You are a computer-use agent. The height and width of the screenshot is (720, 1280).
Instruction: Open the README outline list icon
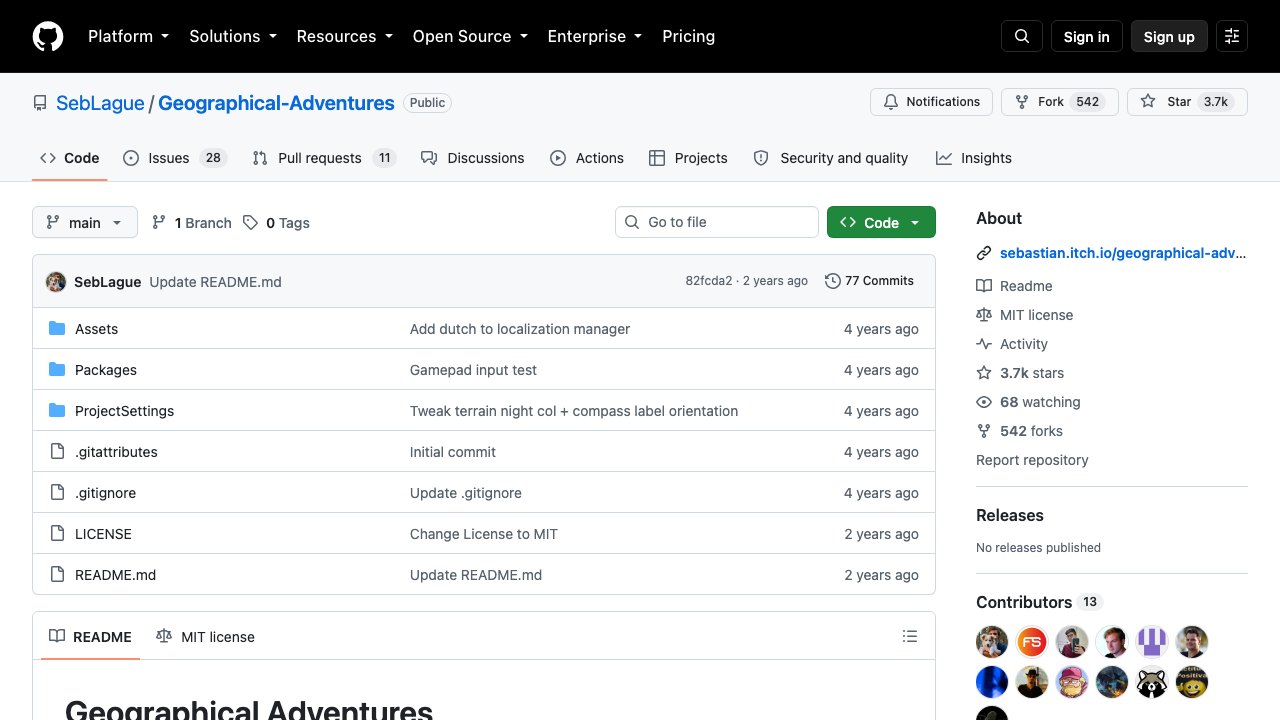click(x=910, y=636)
